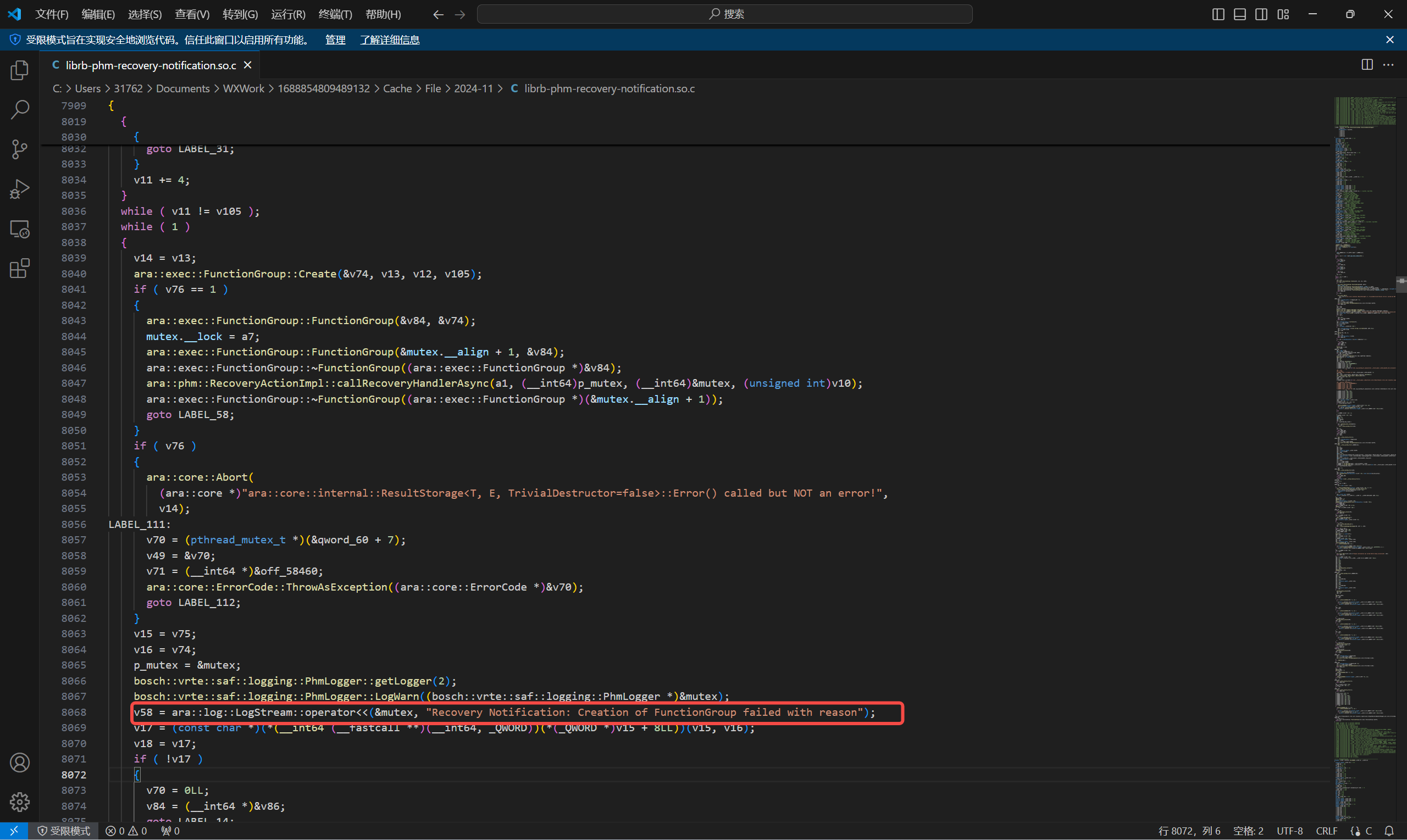Open the Search view in activity bar

pos(19,110)
